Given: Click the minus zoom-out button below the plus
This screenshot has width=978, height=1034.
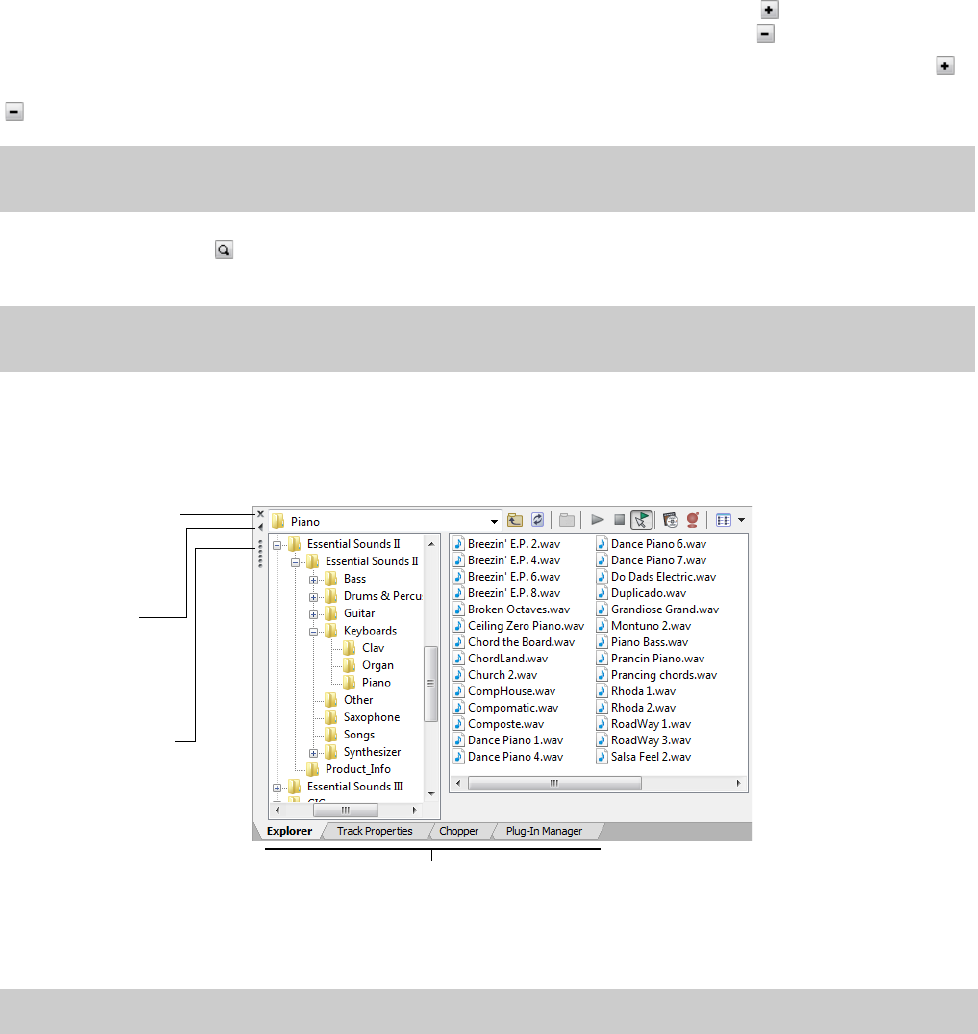Looking at the screenshot, I should tap(765, 34).
